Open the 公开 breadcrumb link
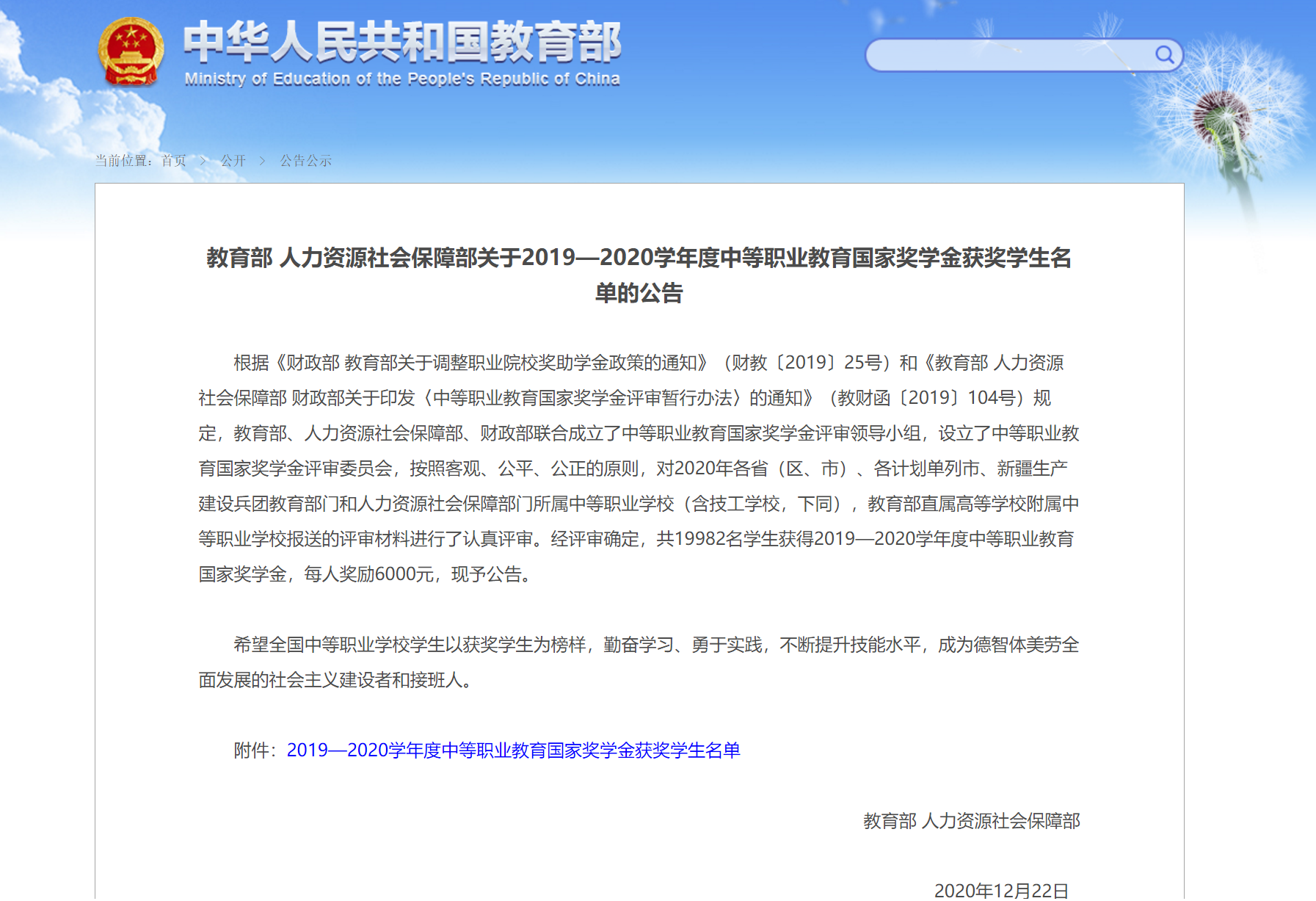This screenshot has width=1316, height=901. 233,161
